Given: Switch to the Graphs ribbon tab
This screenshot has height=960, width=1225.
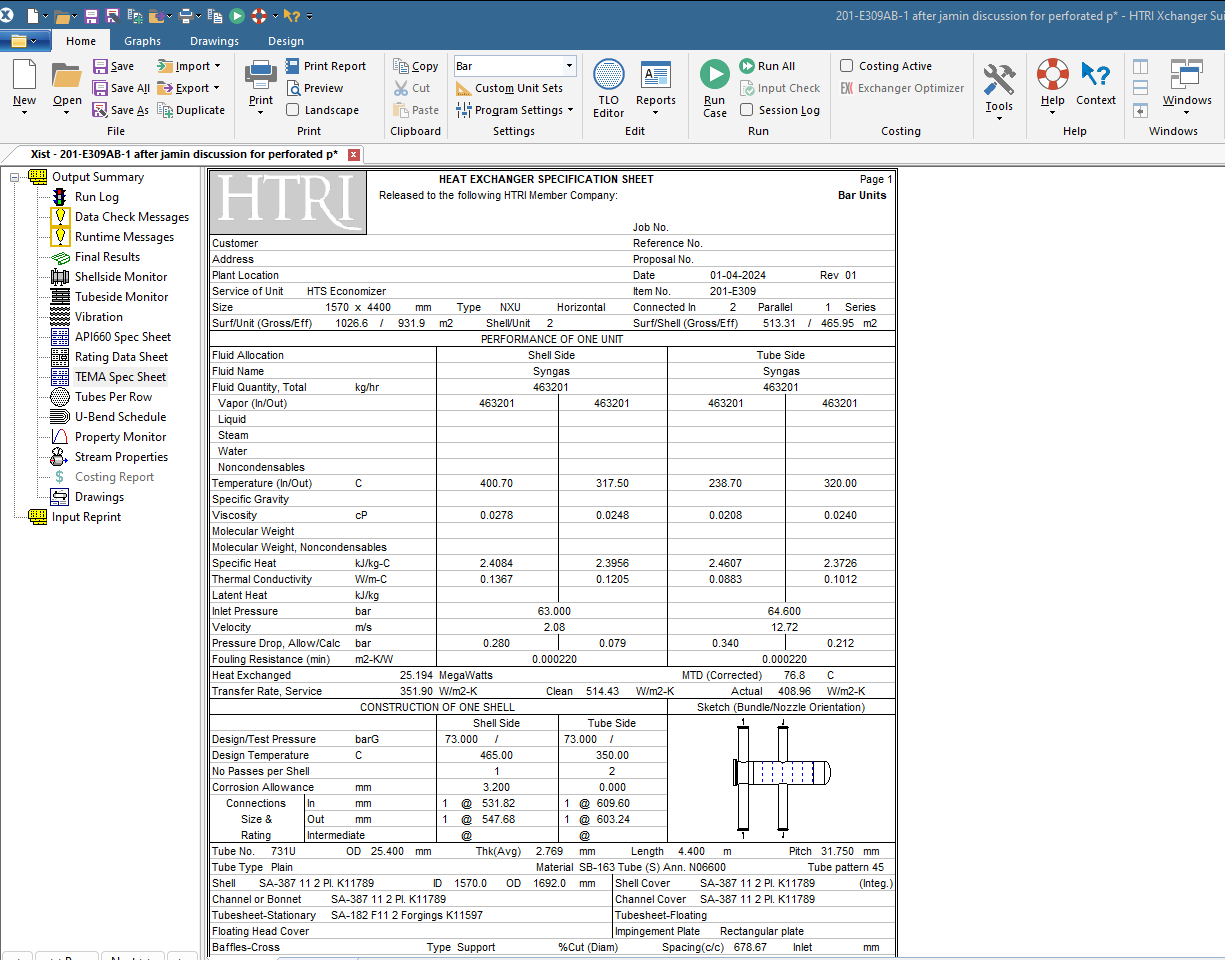Looking at the screenshot, I should (x=143, y=41).
